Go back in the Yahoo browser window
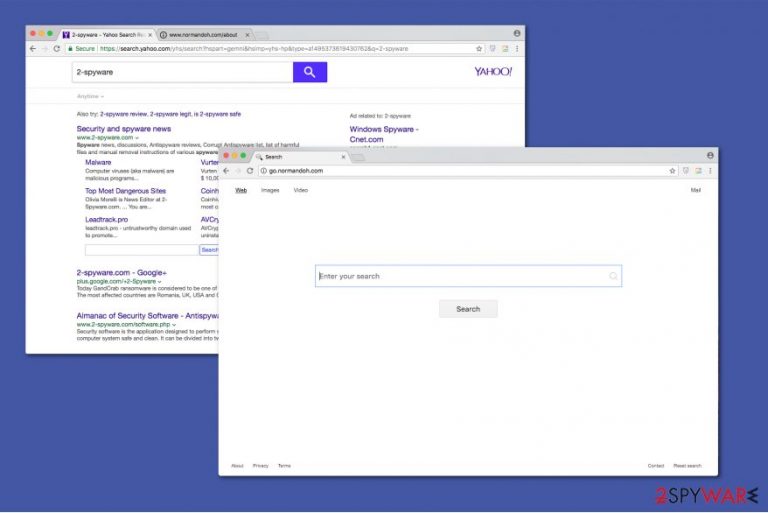Viewport: 768px width, 513px height. (33, 49)
